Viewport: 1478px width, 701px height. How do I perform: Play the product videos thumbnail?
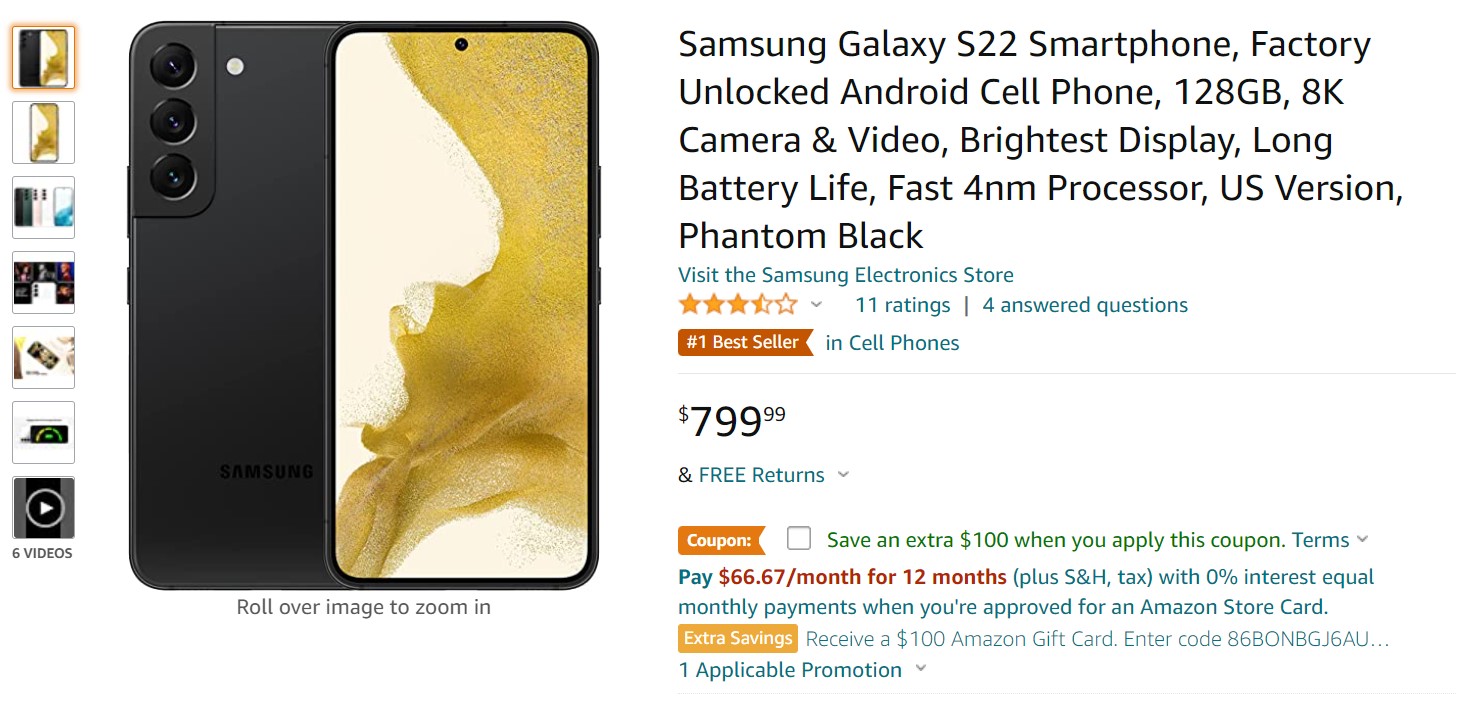pyautogui.click(x=43, y=508)
